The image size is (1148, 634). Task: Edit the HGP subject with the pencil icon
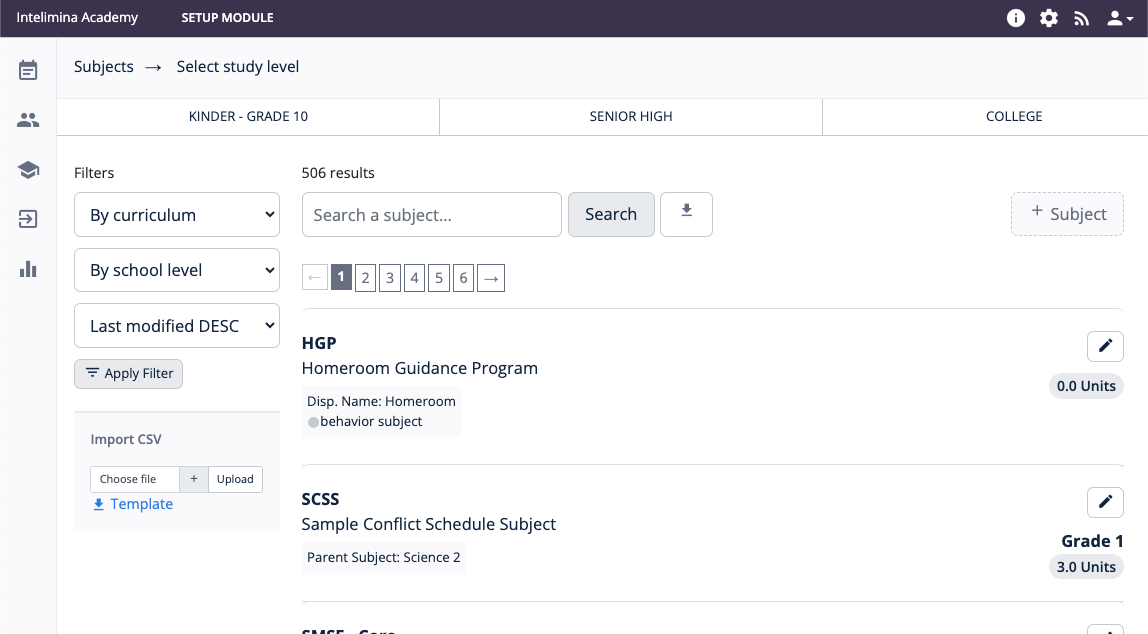(1105, 346)
